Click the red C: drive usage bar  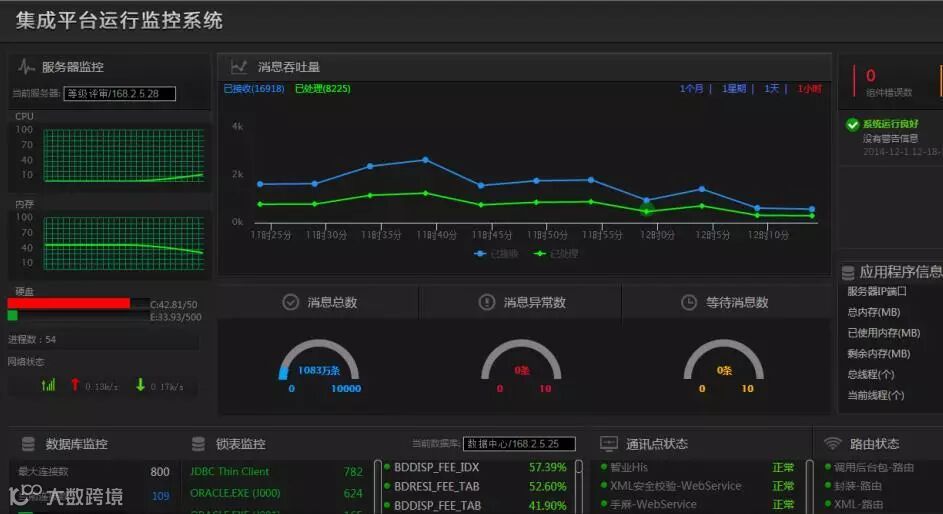tap(69, 303)
